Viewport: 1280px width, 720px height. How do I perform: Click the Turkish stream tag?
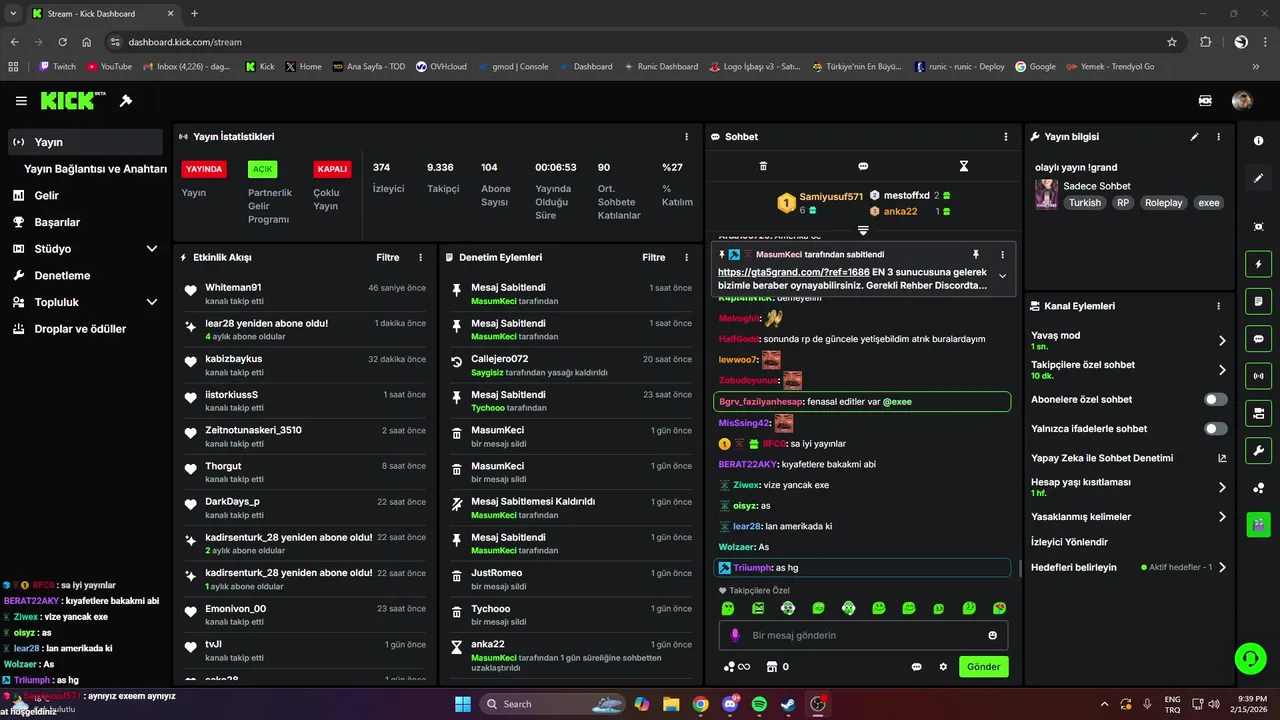click(1084, 203)
